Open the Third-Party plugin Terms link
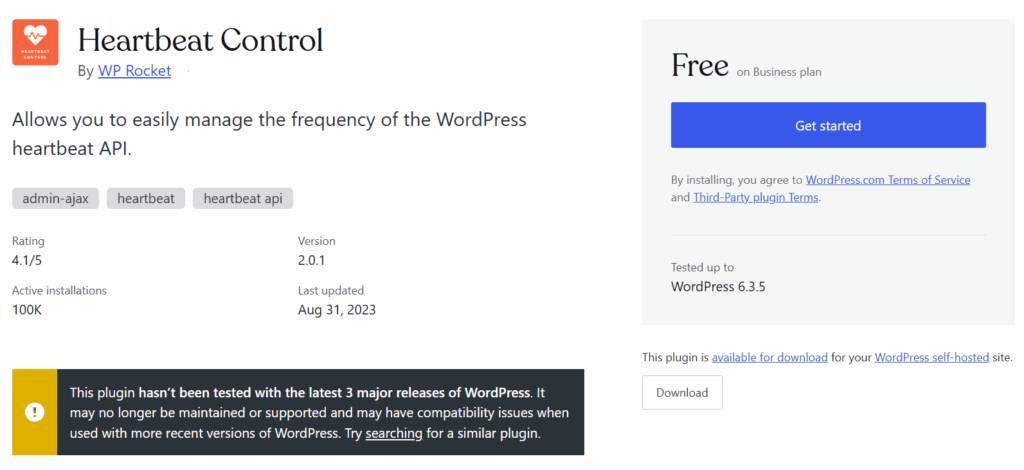 point(756,197)
